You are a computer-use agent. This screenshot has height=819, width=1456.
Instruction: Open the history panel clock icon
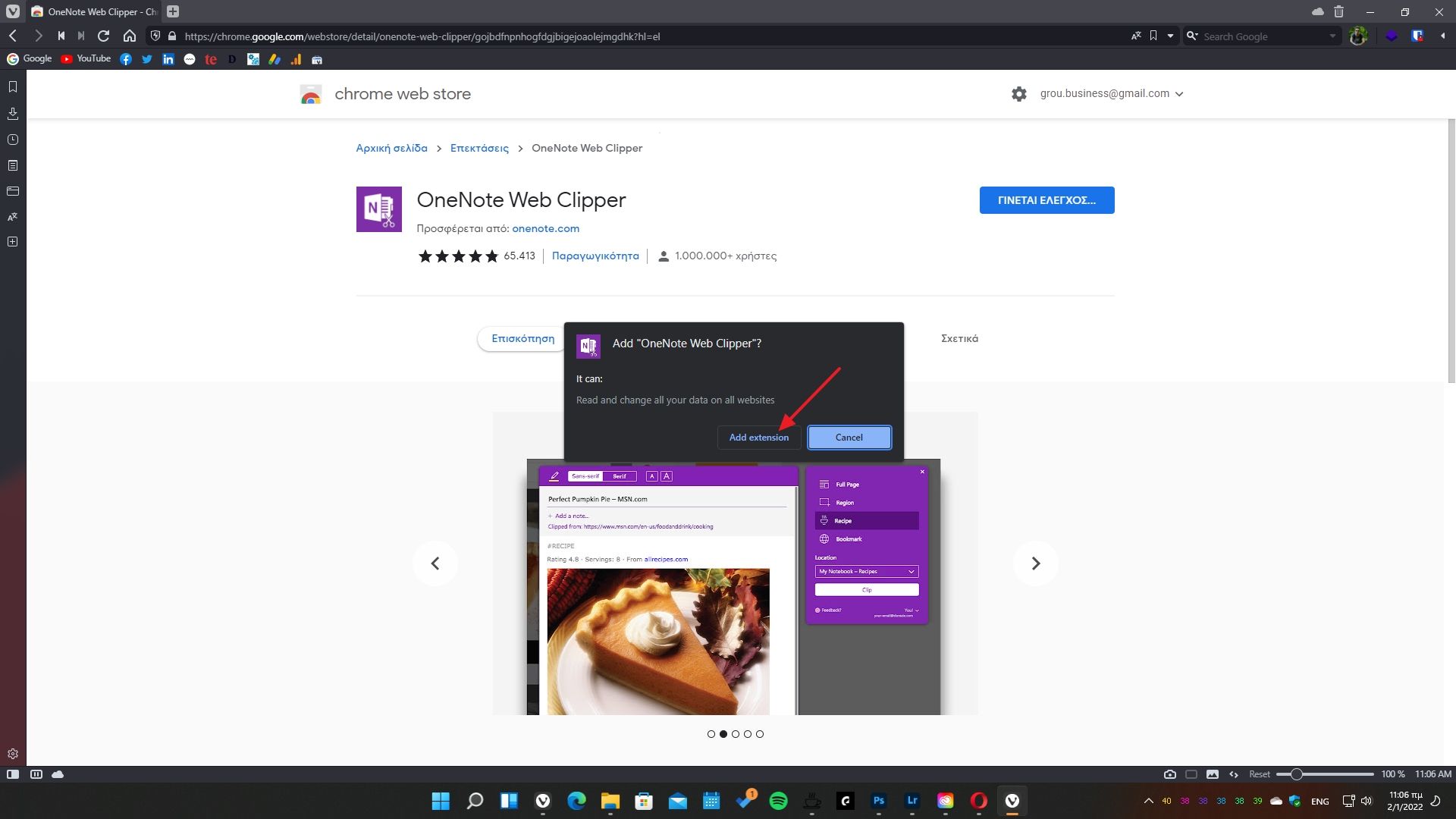pos(12,140)
